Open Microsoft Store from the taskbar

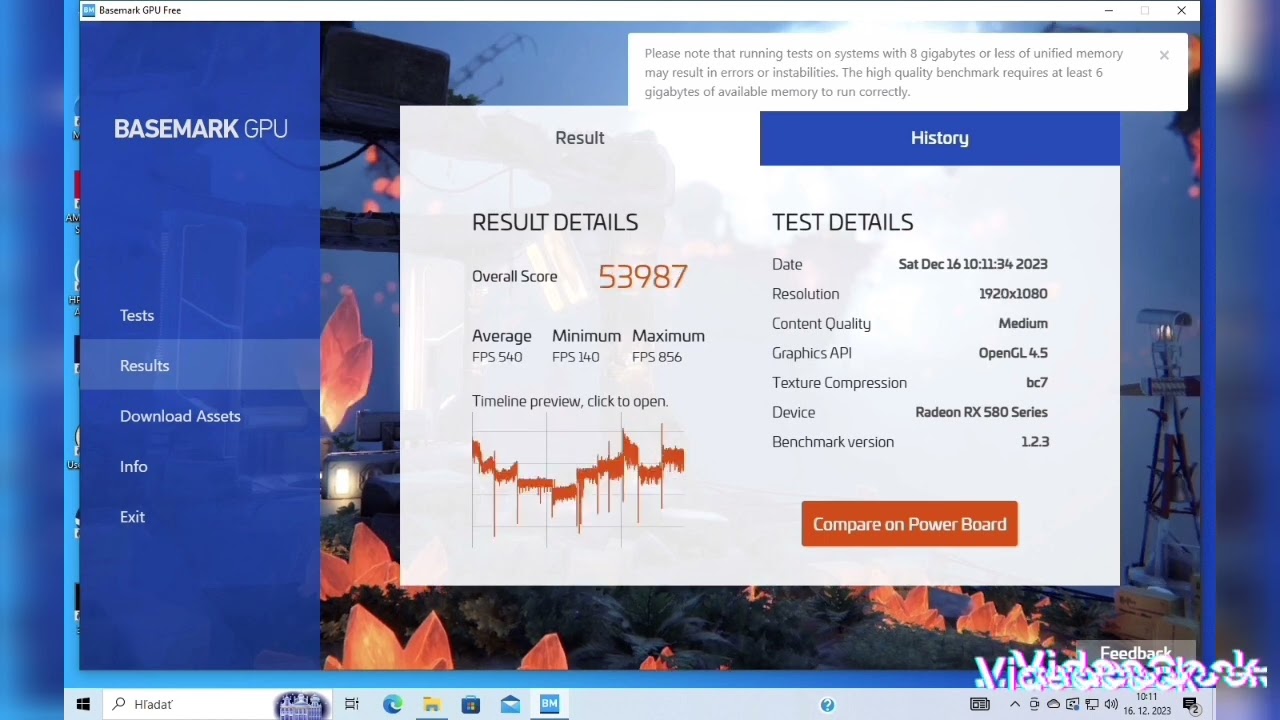click(471, 704)
